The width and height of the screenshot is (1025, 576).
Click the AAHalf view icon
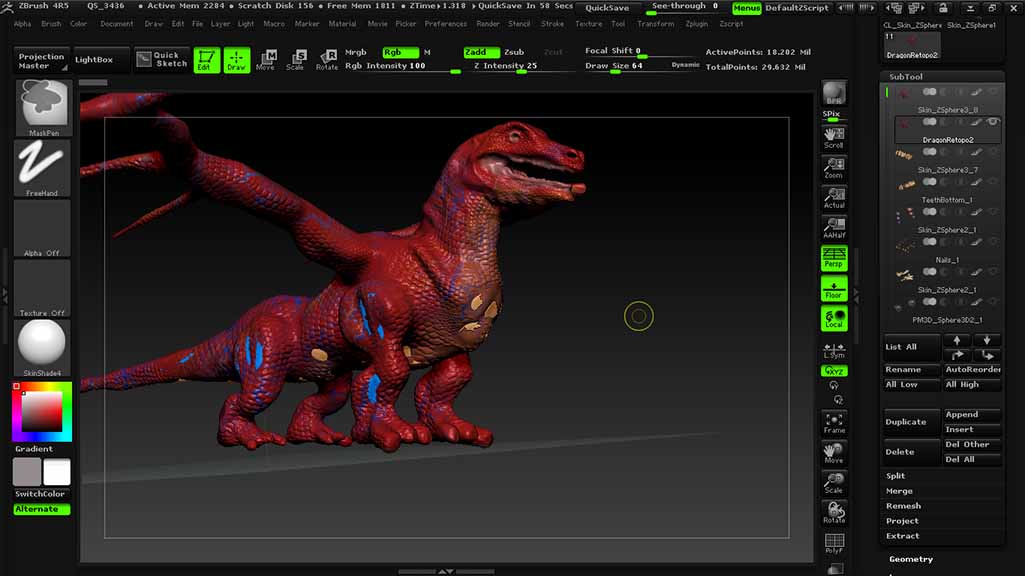pyautogui.click(x=834, y=228)
